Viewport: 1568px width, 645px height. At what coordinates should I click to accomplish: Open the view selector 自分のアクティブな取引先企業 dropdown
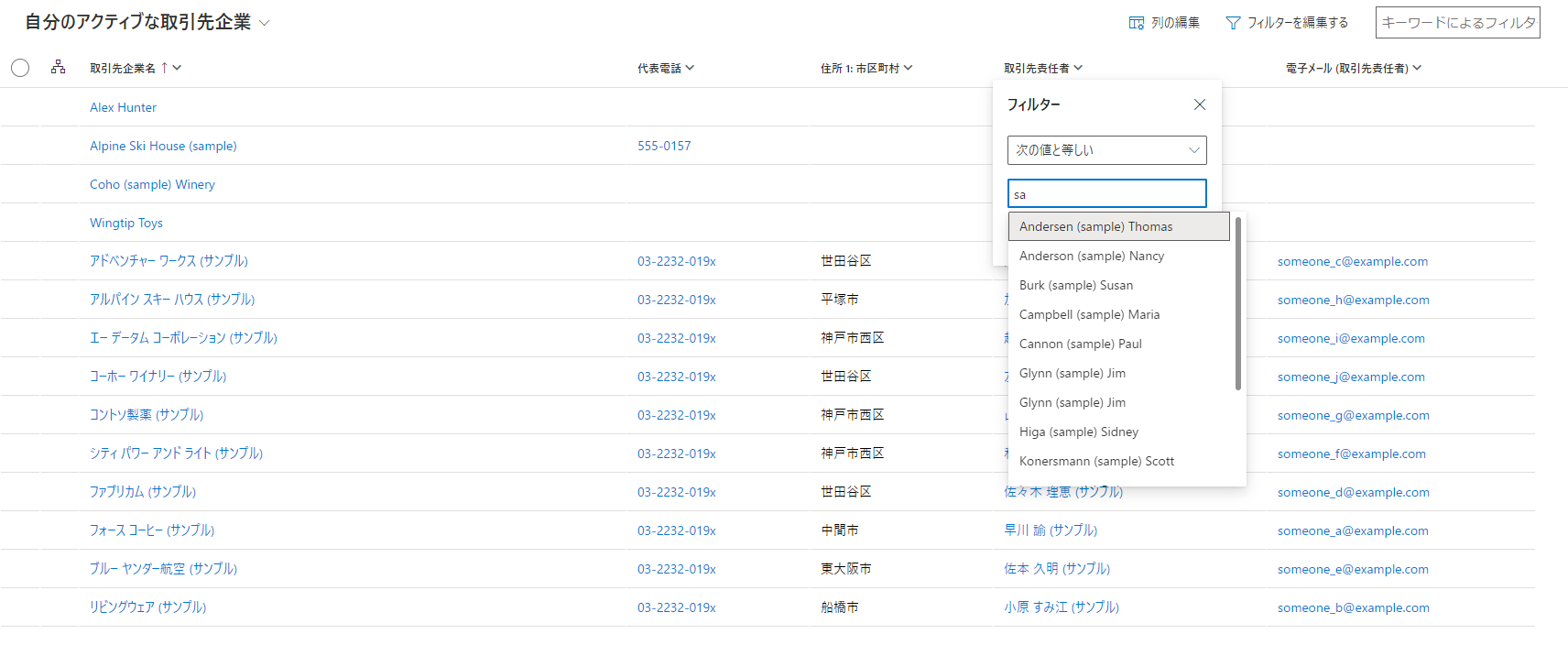tap(147, 22)
